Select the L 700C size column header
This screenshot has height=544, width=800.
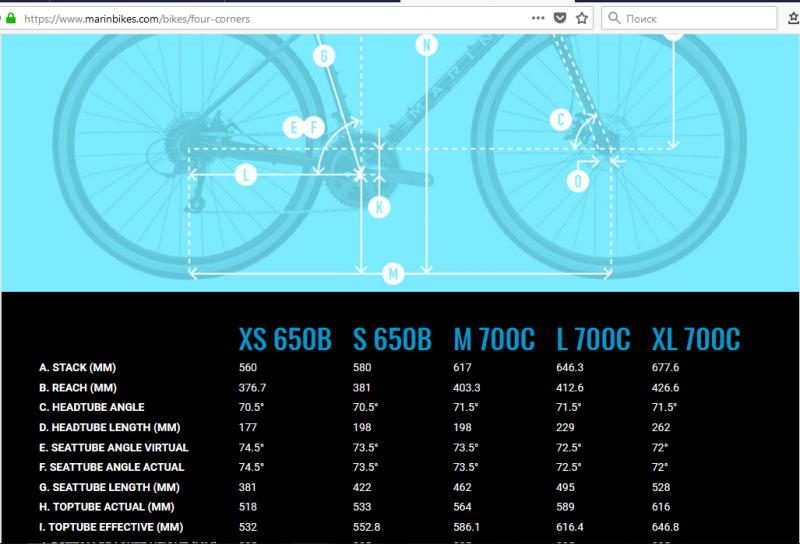tap(593, 339)
